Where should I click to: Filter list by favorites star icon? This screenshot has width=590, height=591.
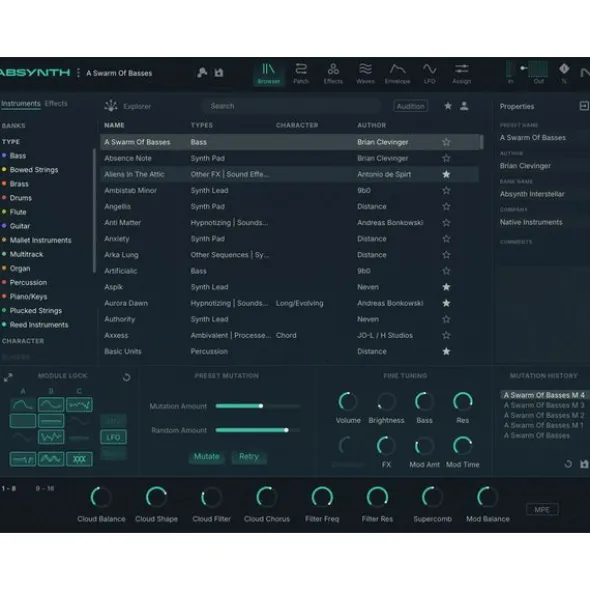tap(448, 106)
